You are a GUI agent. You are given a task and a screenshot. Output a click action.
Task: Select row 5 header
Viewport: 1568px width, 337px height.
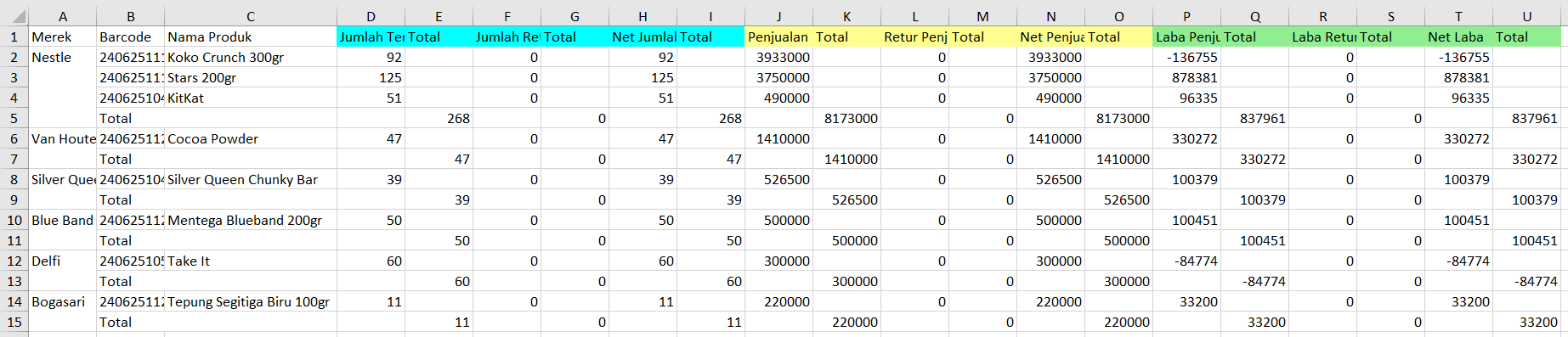pyautogui.click(x=14, y=118)
